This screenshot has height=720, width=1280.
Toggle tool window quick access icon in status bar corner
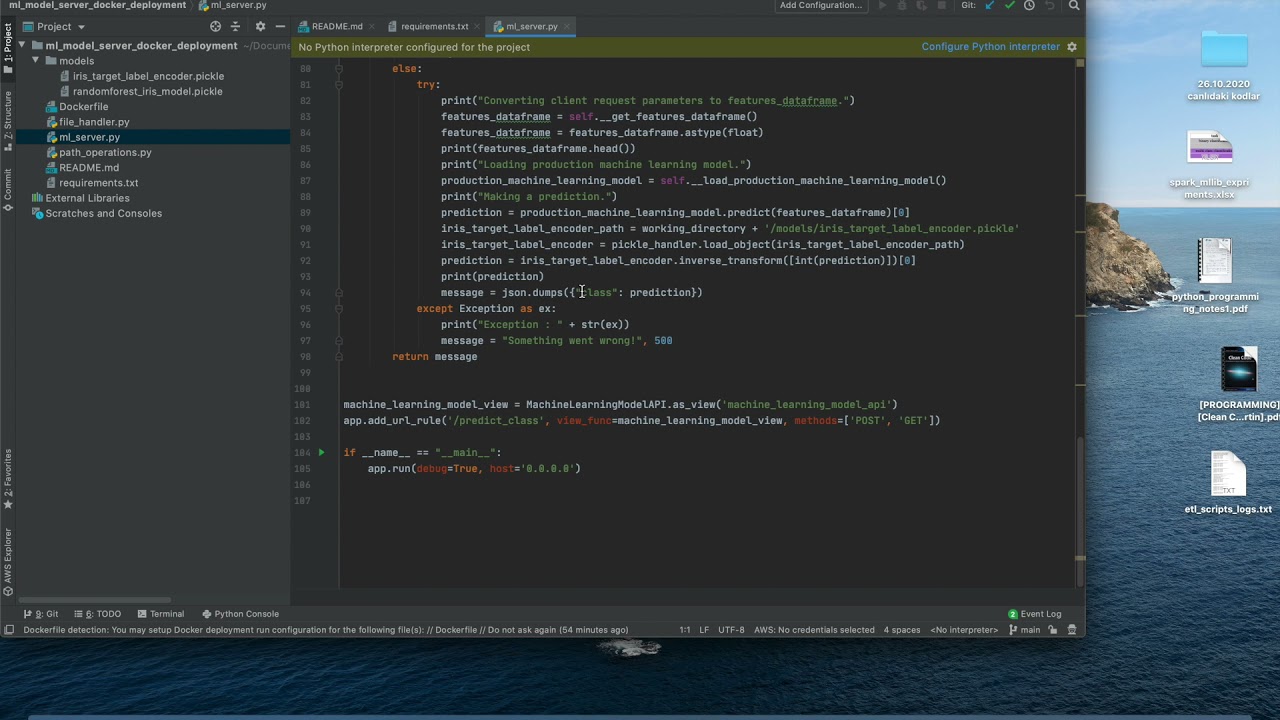coord(9,630)
